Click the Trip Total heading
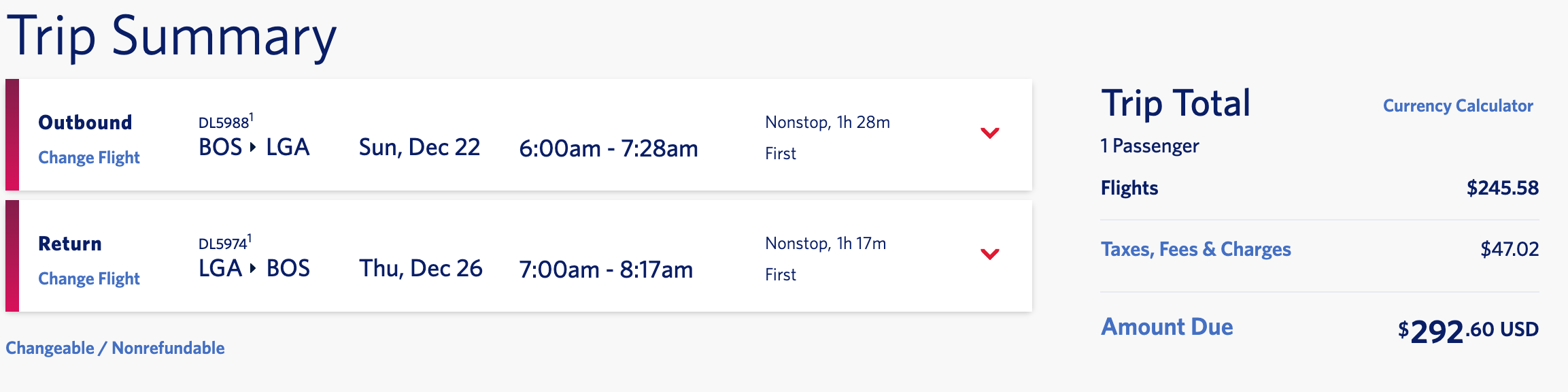Image resolution: width=1568 pixels, height=392 pixels. 1176,104
